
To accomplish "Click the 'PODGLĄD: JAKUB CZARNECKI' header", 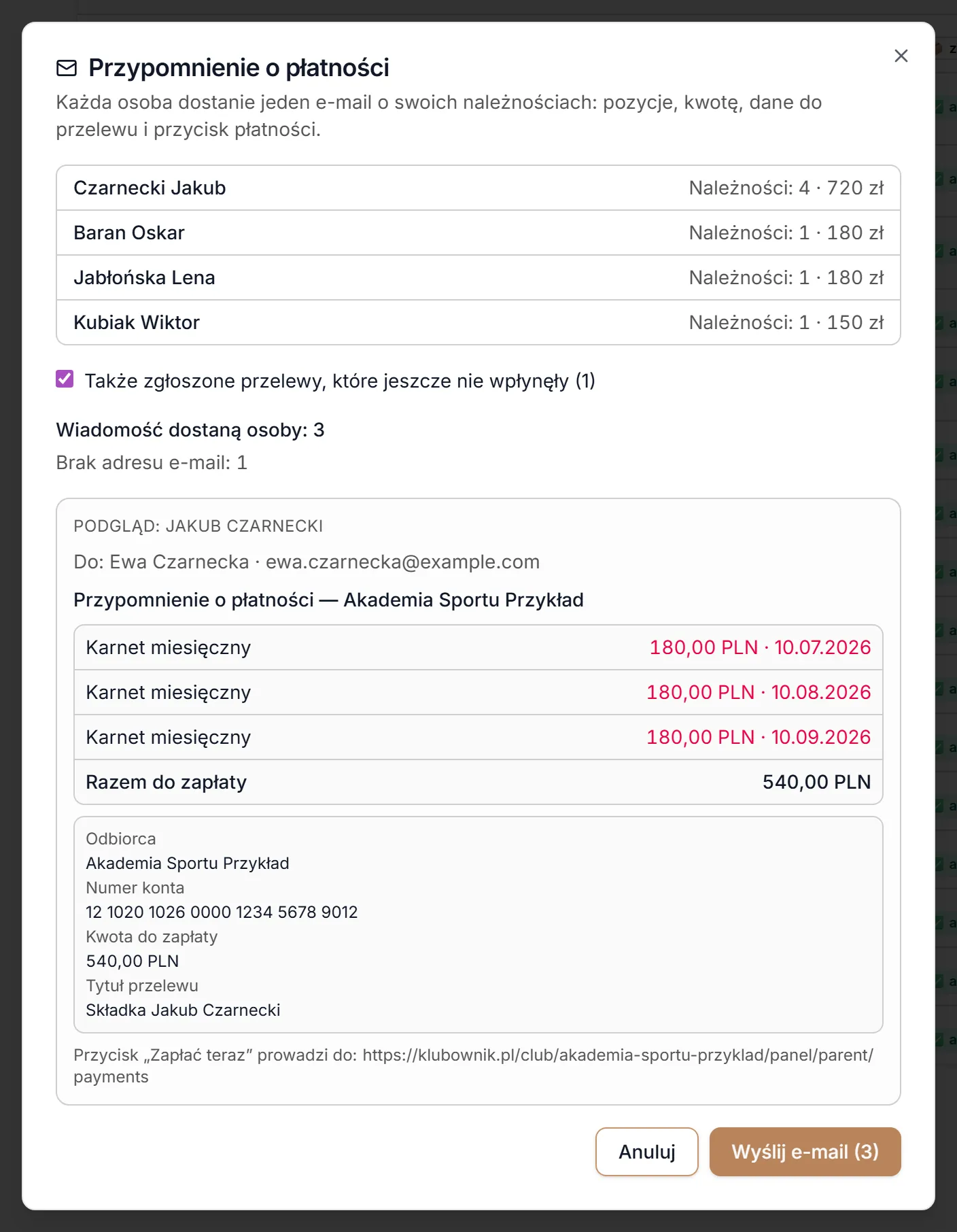I will point(198,526).
